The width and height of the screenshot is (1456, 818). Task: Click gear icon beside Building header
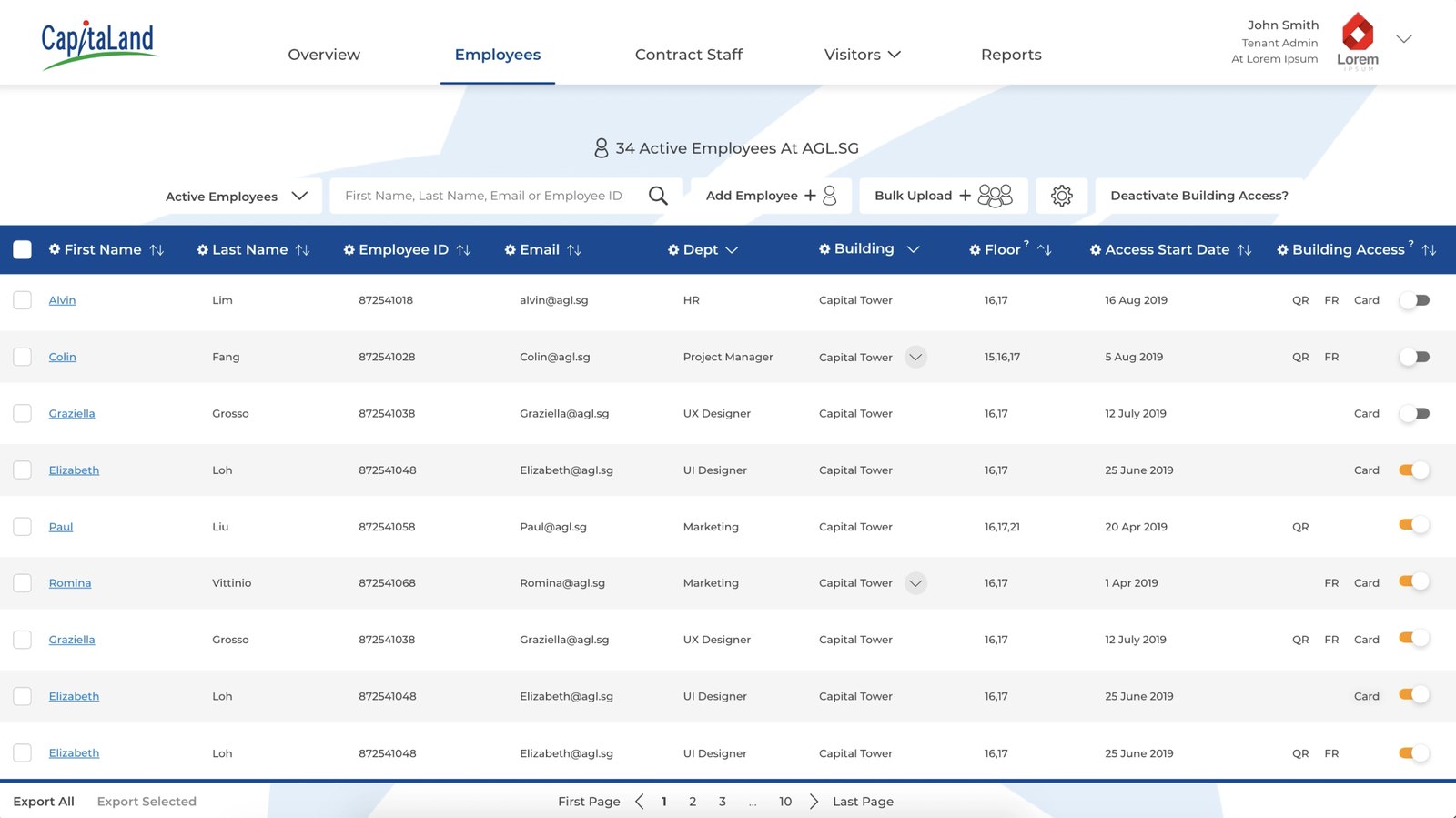point(824,248)
